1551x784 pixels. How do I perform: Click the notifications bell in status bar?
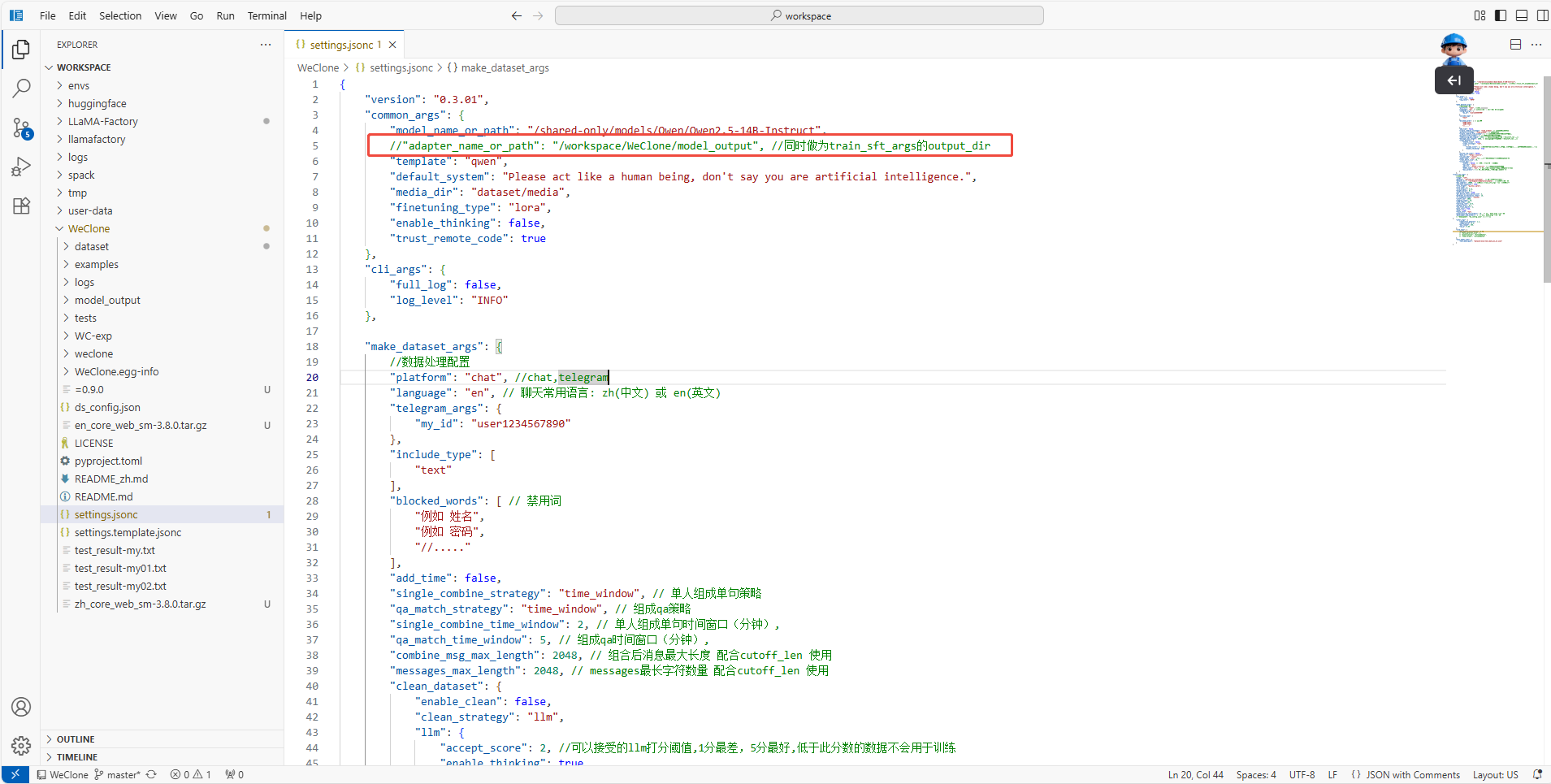[1537, 774]
